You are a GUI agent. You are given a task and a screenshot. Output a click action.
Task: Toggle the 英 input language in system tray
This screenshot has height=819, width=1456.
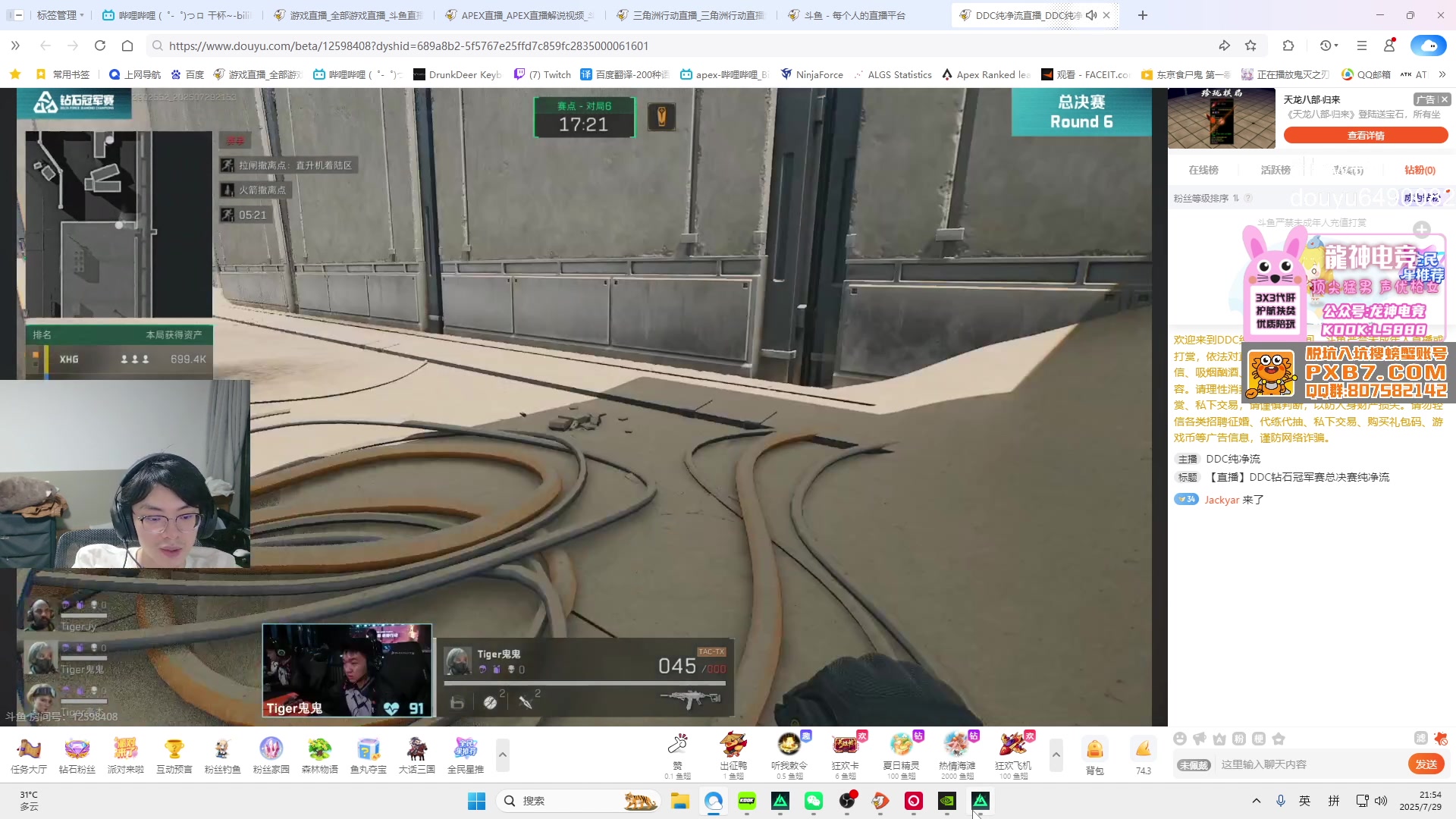pyautogui.click(x=1305, y=801)
